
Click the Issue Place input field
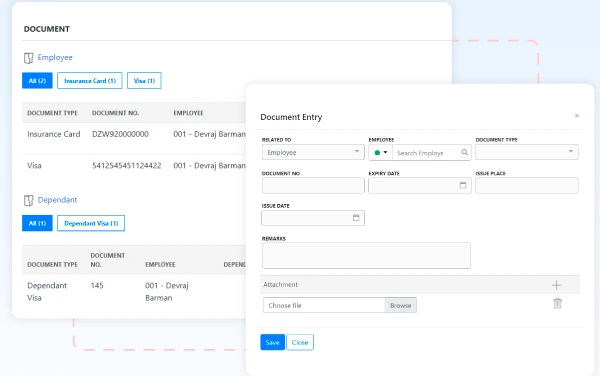pyautogui.click(x=527, y=186)
